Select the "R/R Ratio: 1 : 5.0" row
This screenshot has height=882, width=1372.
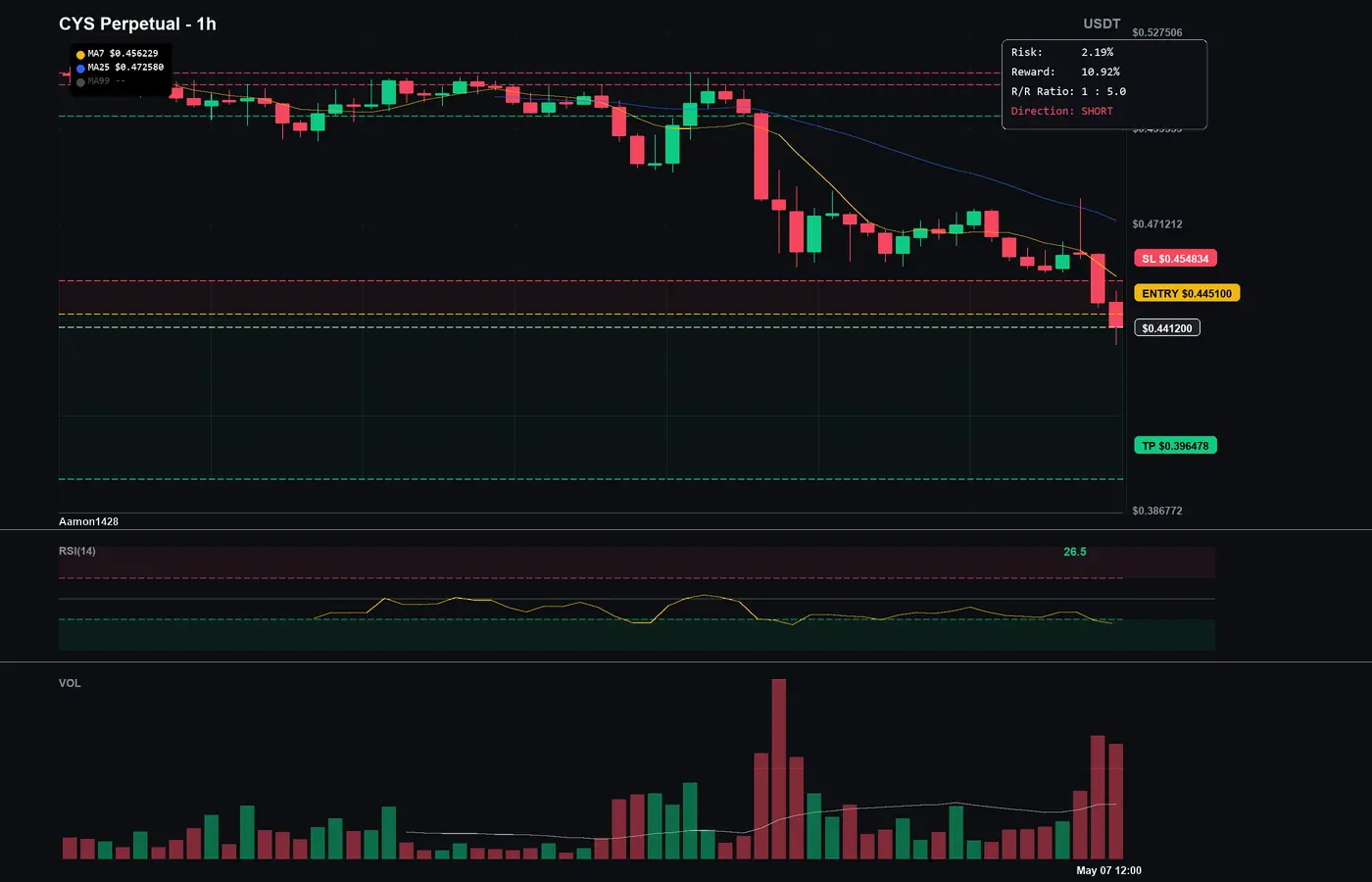pyautogui.click(x=1068, y=91)
